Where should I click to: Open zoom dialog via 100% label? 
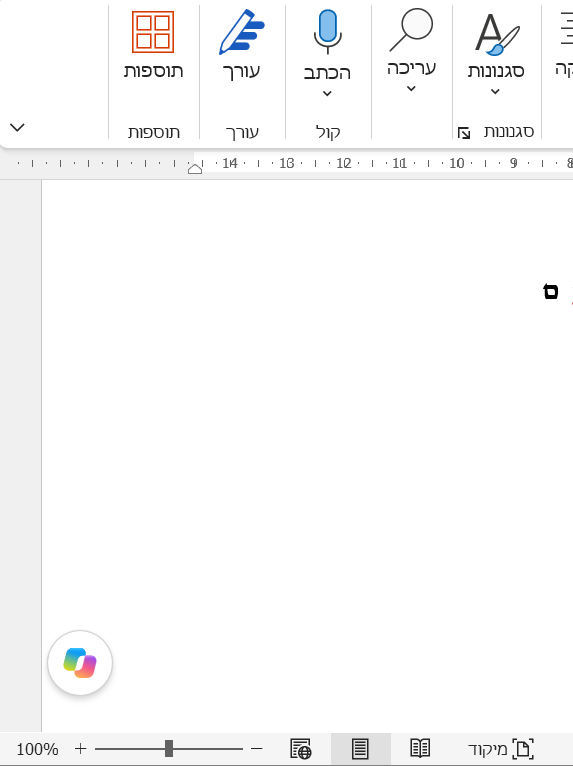tap(37, 749)
